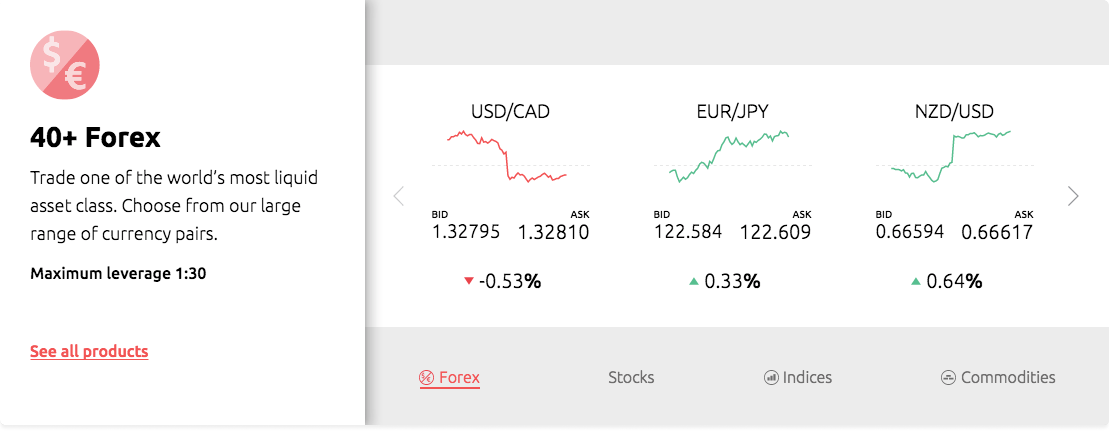
Task: Switch to the Stocks tab
Action: point(631,378)
